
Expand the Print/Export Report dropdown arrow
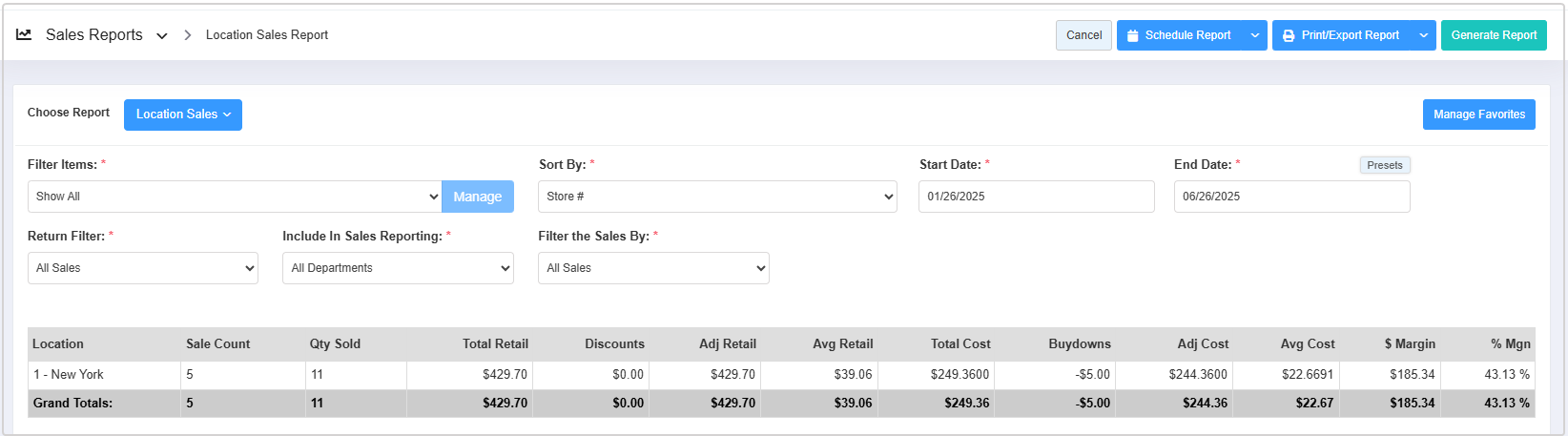coord(1423,35)
